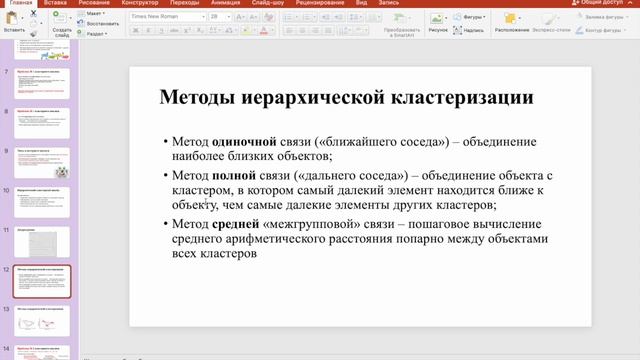Screen dimensions: 640x360
Task: Toggle bold (Ж) formatting
Action: 136,30
